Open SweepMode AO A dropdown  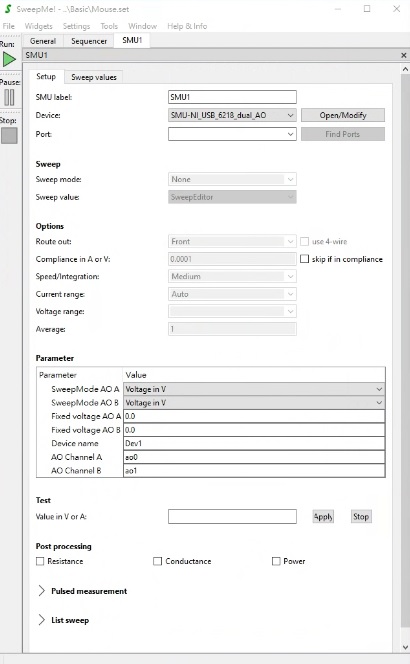coord(254,389)
